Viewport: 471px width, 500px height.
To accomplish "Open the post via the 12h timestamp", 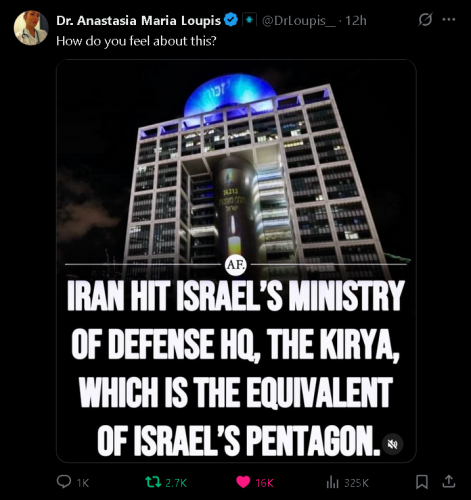I will point(356,21).
